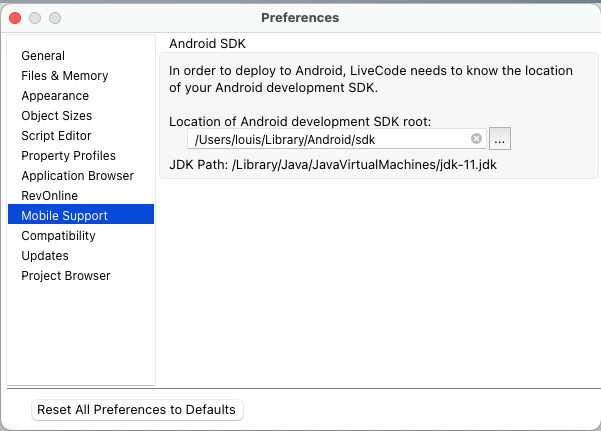Open Object Sizes preferences
Screen dimensions: 601x431
(56, 116)
